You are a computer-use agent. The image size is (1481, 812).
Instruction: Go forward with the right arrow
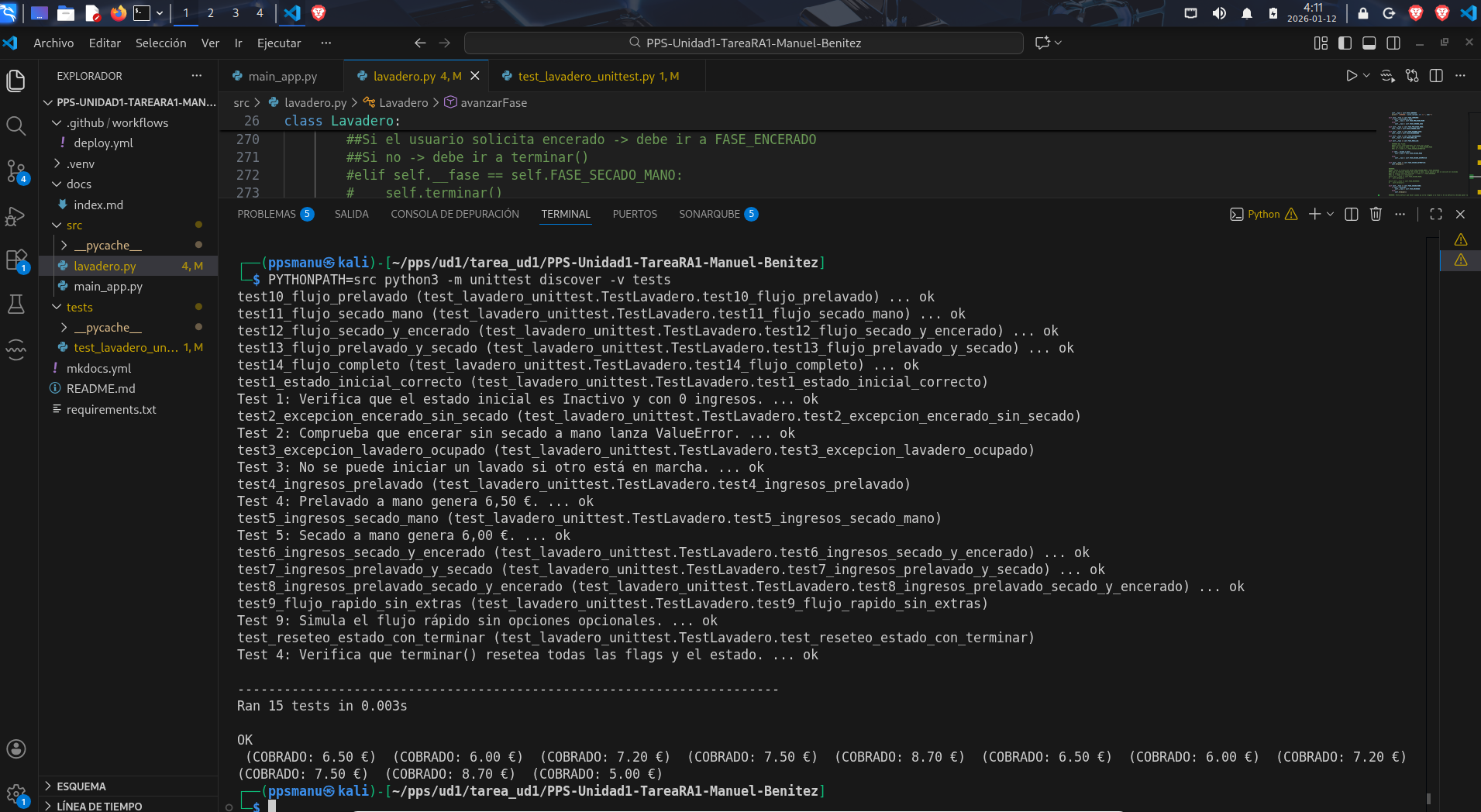coord(444,43)
